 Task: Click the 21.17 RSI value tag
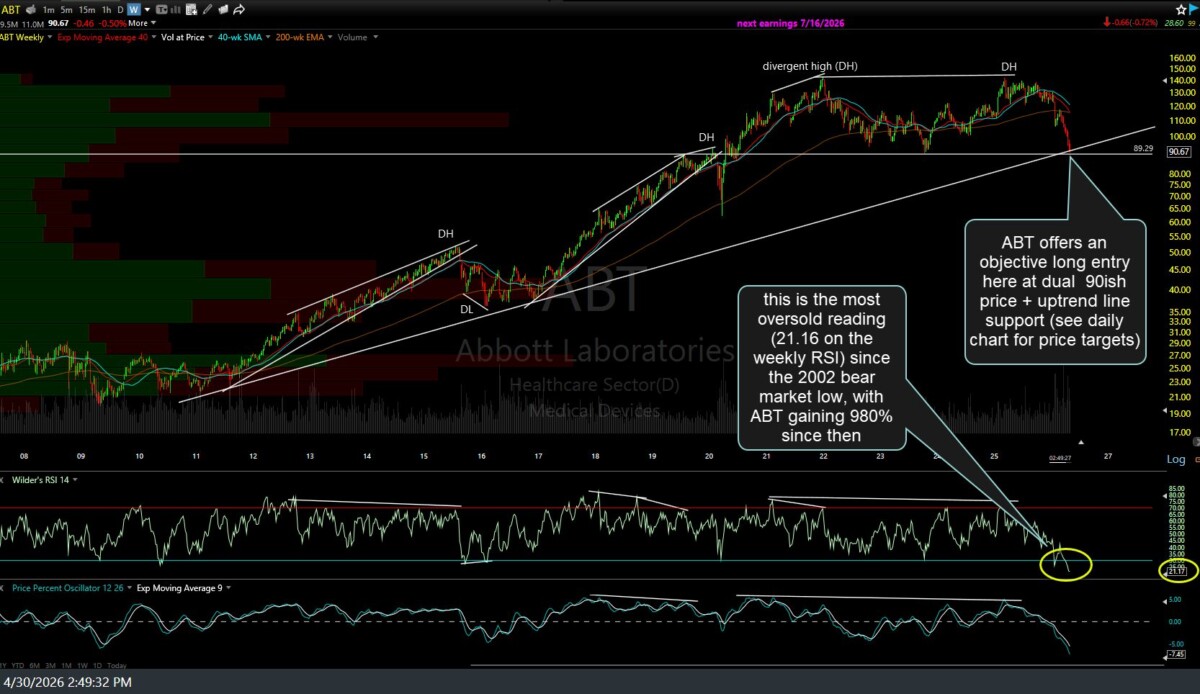1176,572
